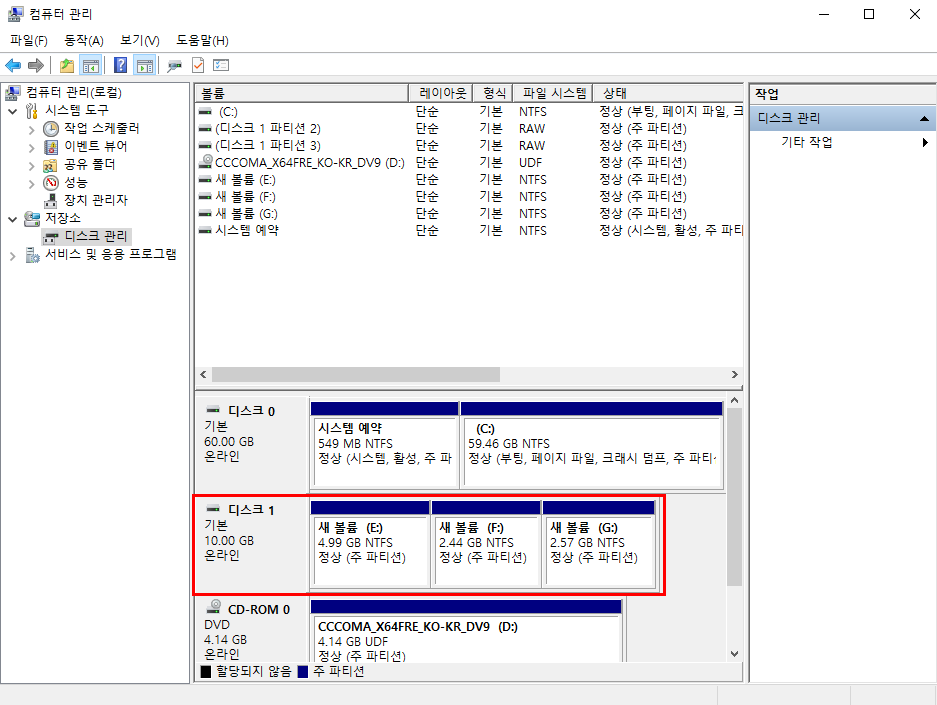Open the 동작(A) menu
Viewport: 937px width, 705px height.
click(x=84, y=40)
